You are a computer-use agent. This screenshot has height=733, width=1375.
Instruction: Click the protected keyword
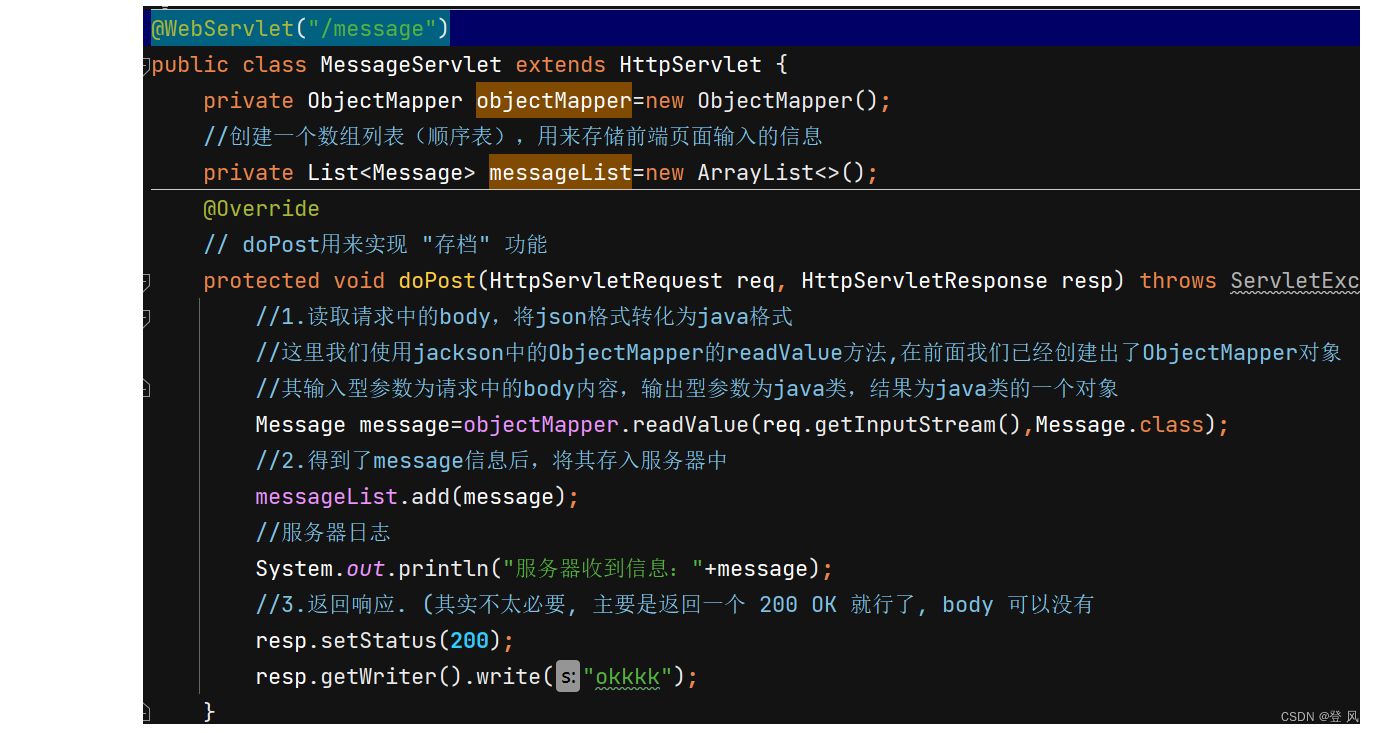pos(261,281)
